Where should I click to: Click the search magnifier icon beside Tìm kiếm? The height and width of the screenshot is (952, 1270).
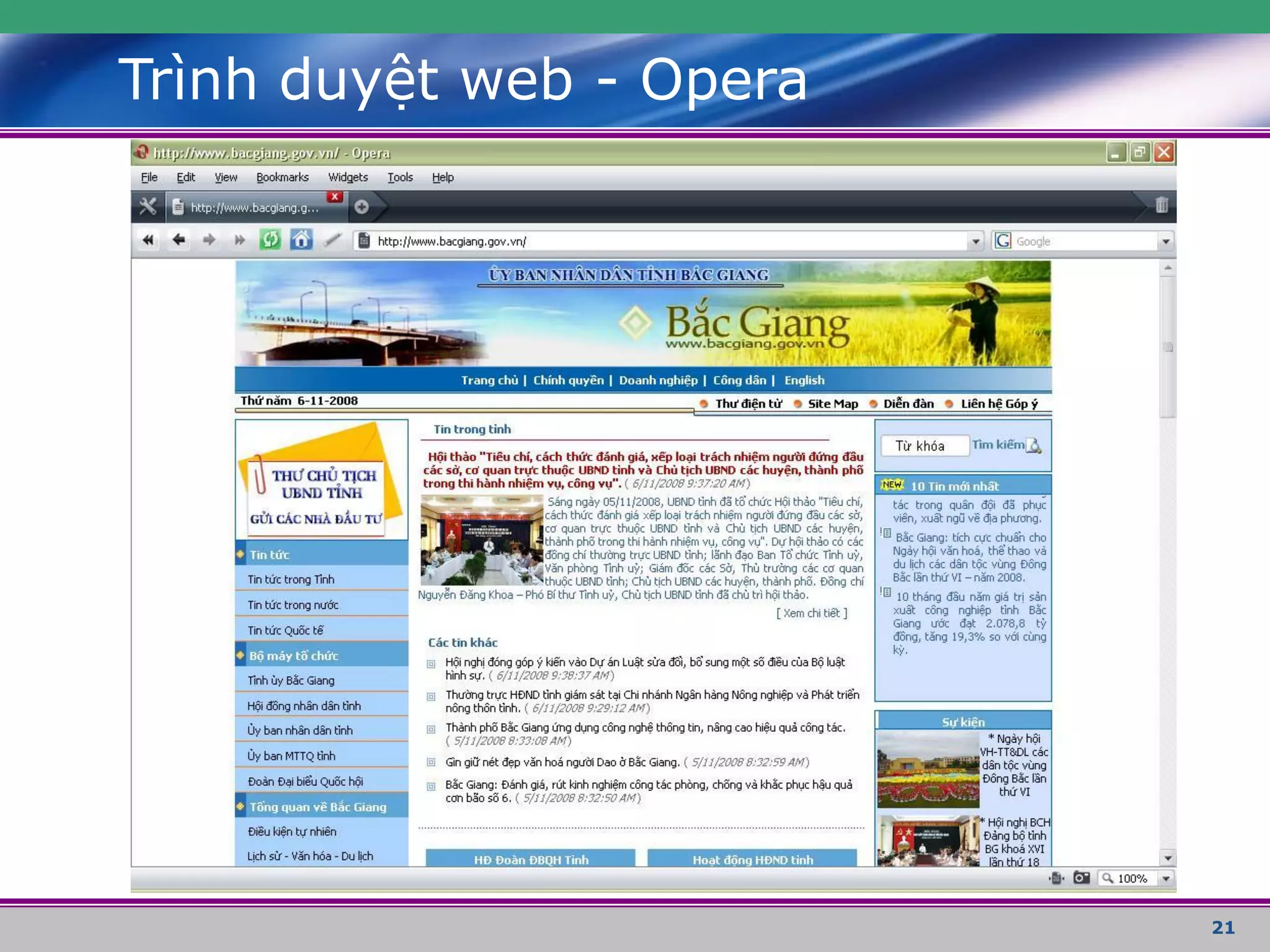coord(1034,446)
